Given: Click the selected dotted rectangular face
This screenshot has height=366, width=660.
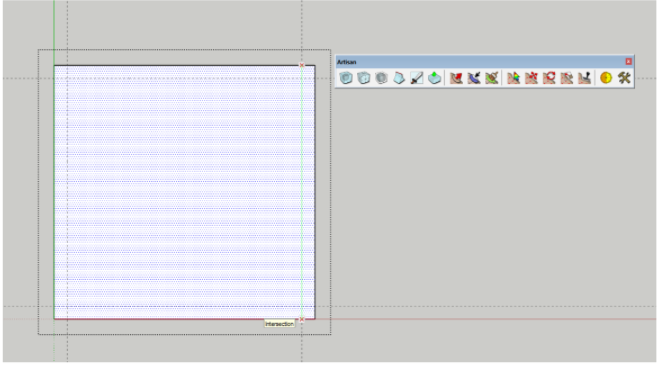Looking at the screenshot, I should [x=184, y=192].
